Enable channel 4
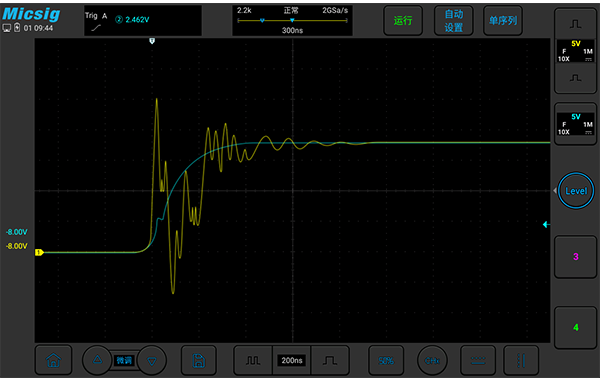The height and width of the screenshot is (380, 600). click(575, 327)
